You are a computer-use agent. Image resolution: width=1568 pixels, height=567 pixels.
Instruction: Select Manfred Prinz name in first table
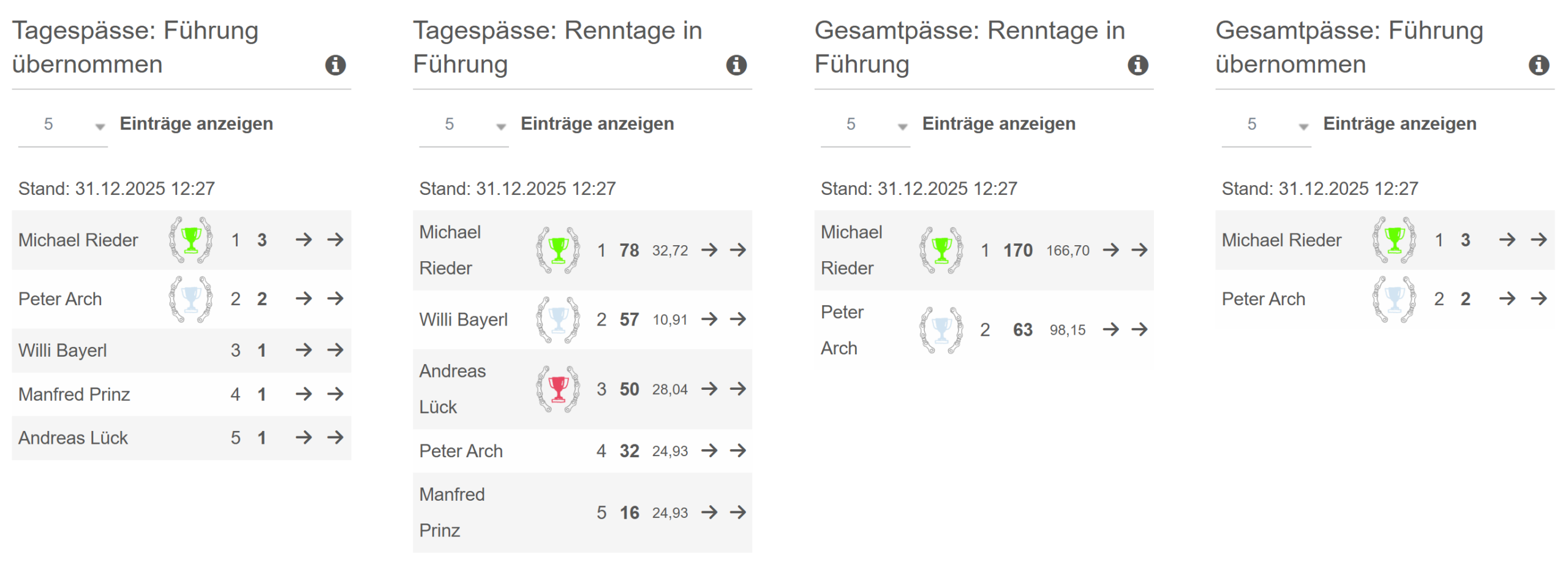pyautogui.click(x=74, y=394)
